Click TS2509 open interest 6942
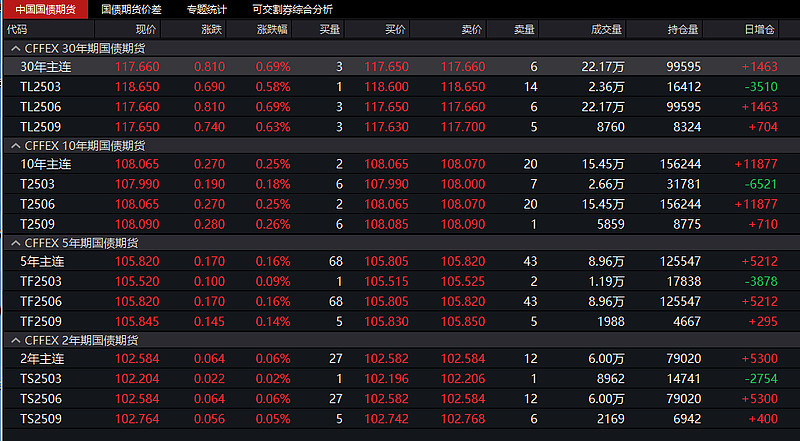 (x=687, y=419)
